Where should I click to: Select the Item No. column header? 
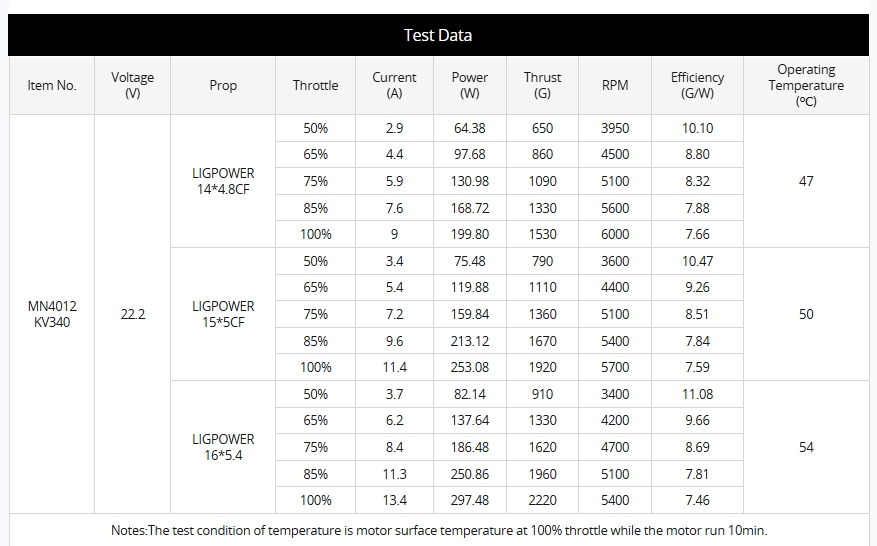click(x=52, y=85)
